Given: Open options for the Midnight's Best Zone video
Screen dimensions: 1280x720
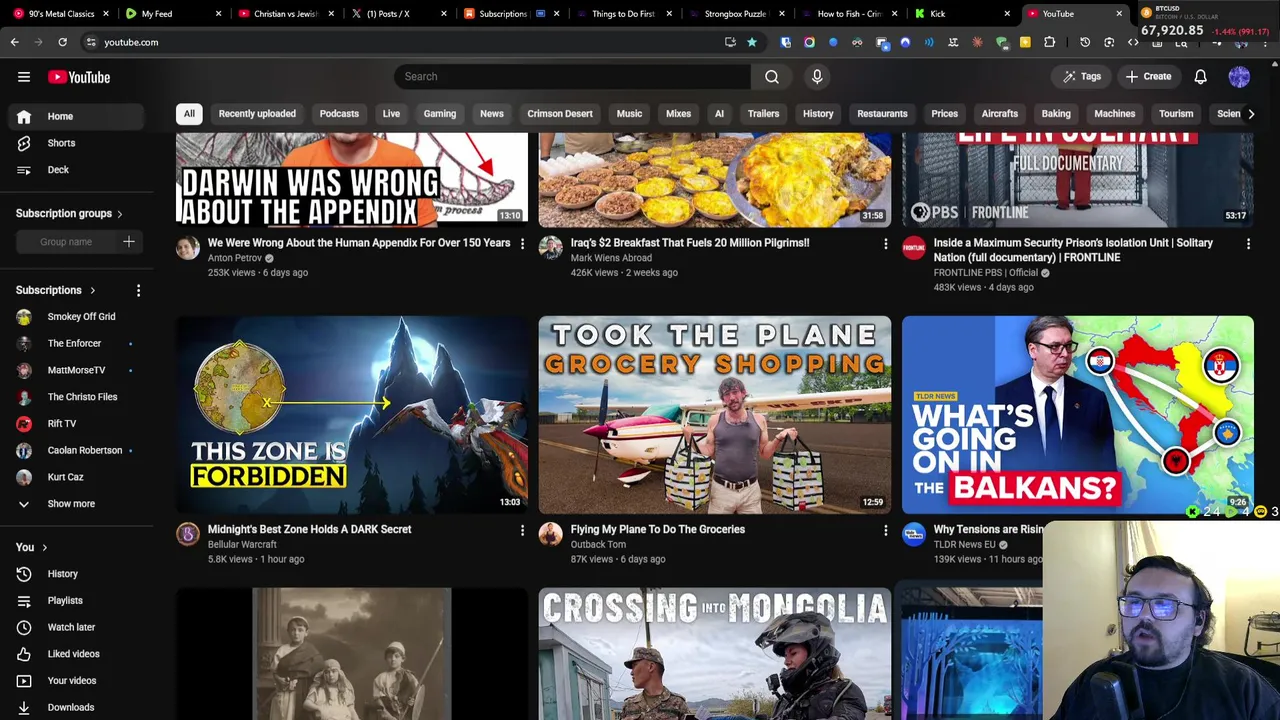Looking at the screenshot, I should point(522,531).
